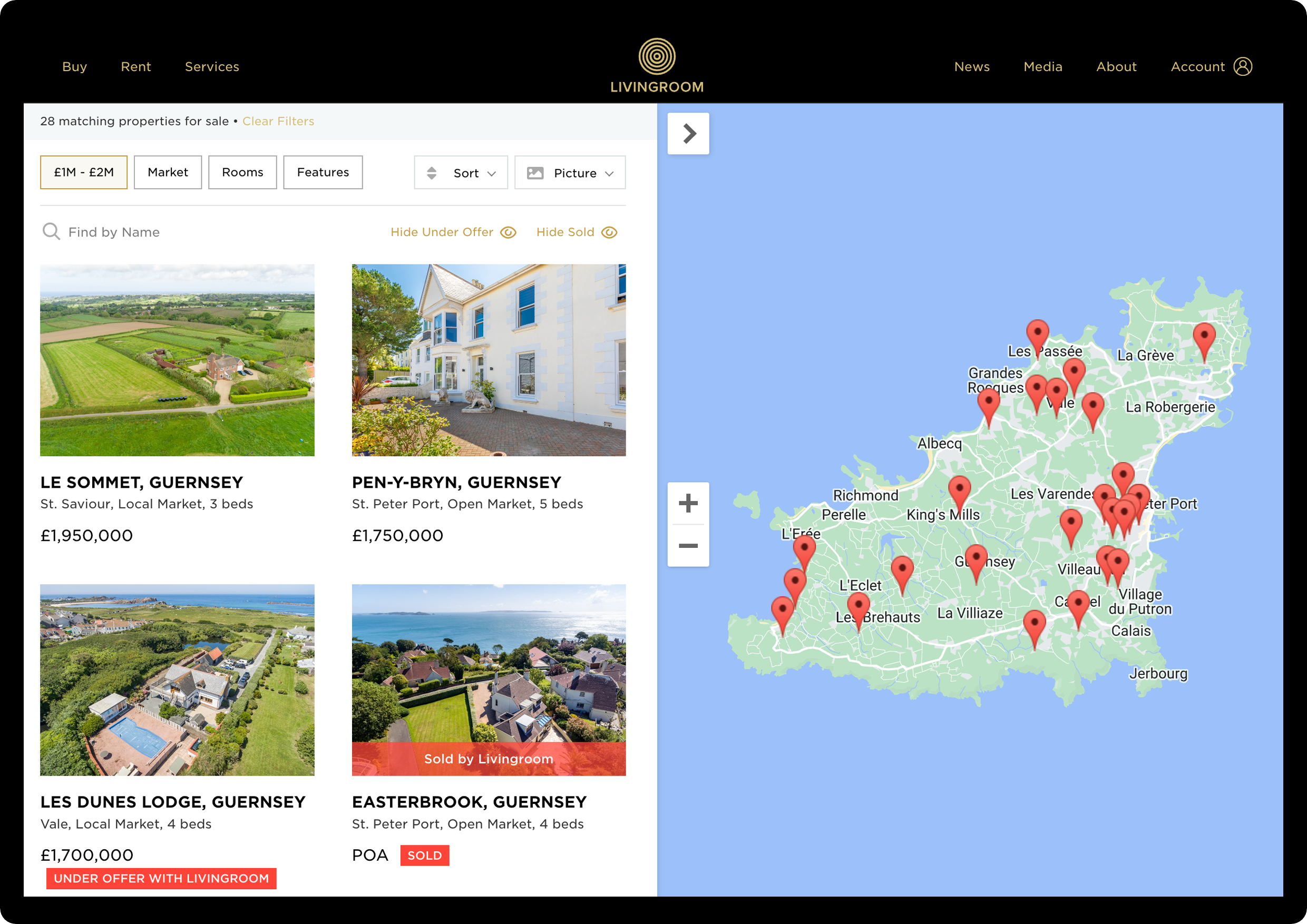
Task: Click the map zoom out minus button
Action: point(688,546)
